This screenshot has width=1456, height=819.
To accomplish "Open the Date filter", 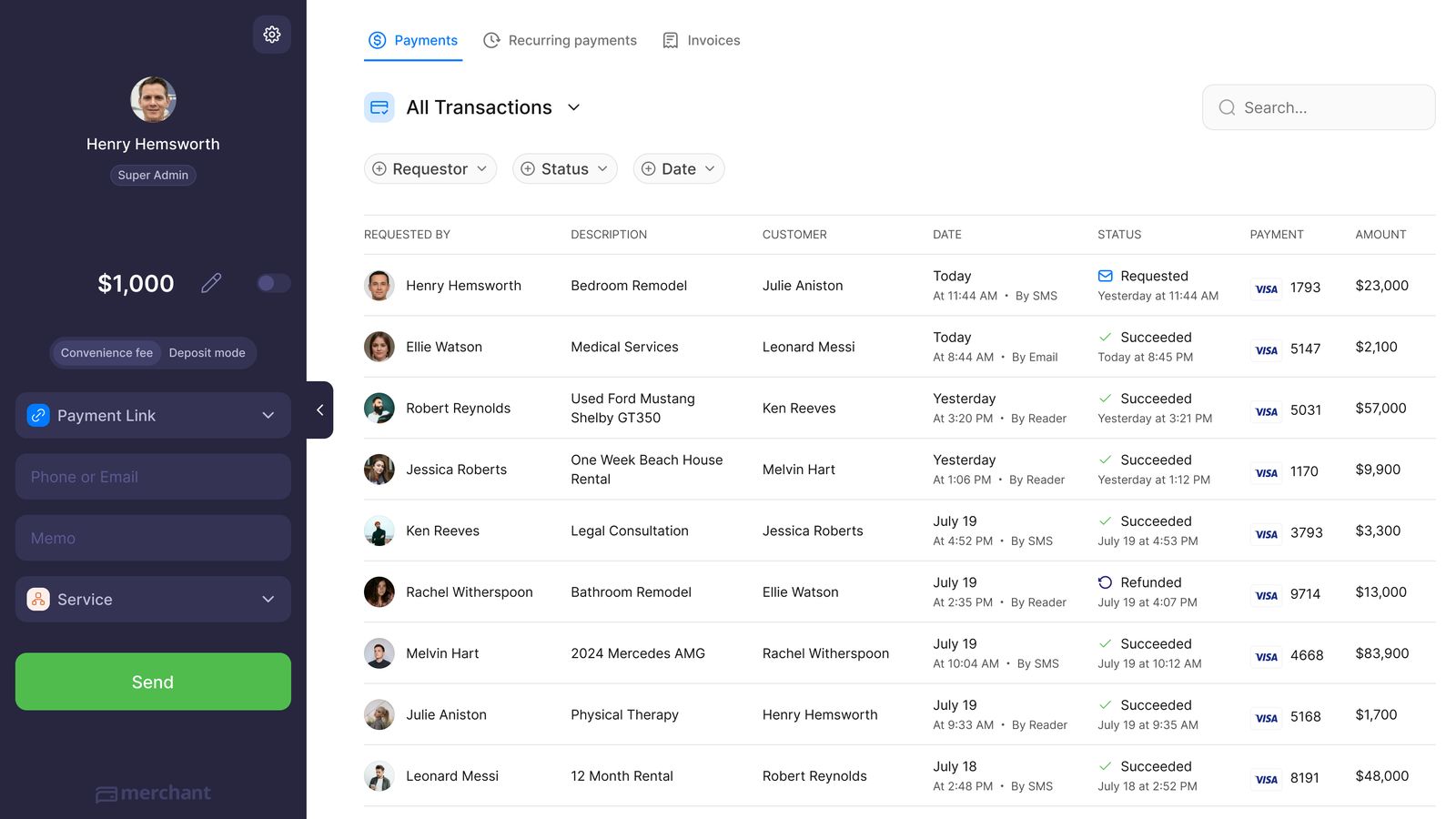I will coord(679,168).
